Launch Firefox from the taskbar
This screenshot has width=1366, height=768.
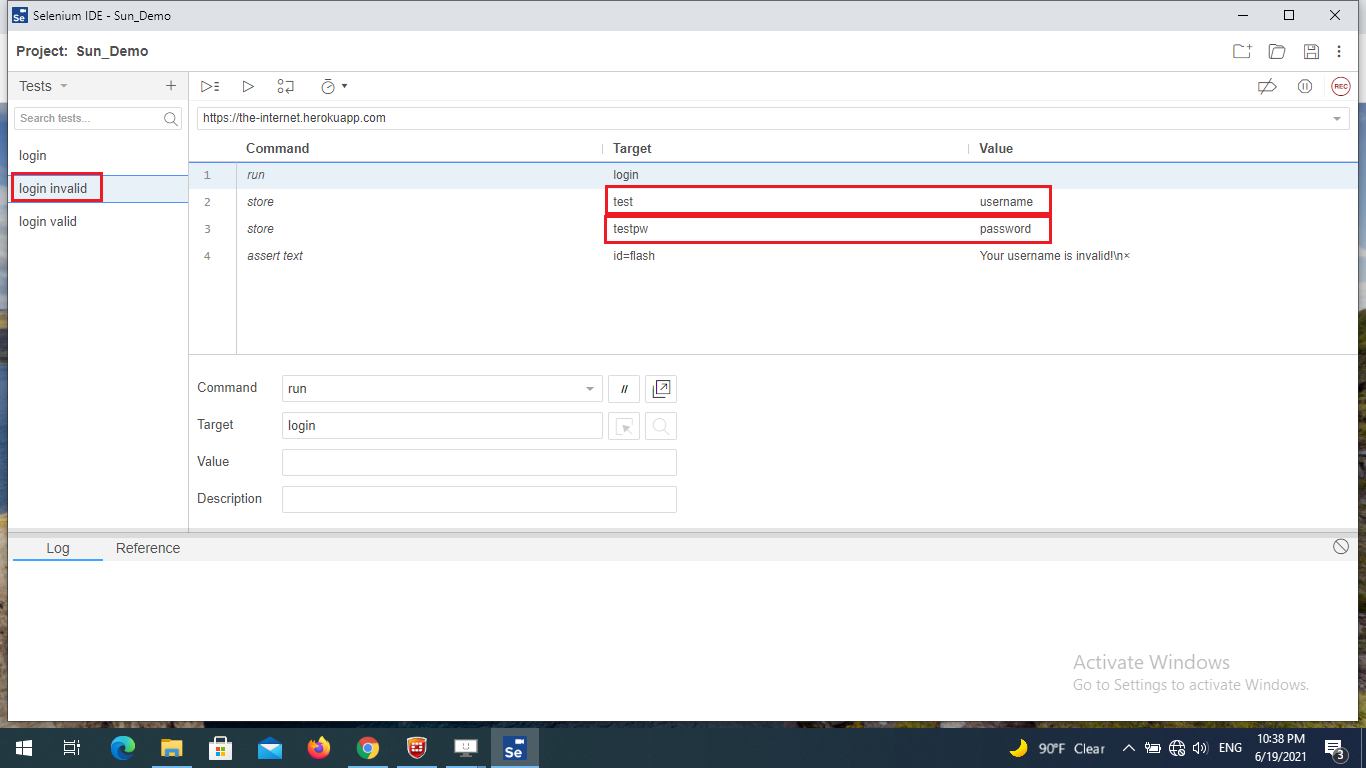(x=319, y=748)
